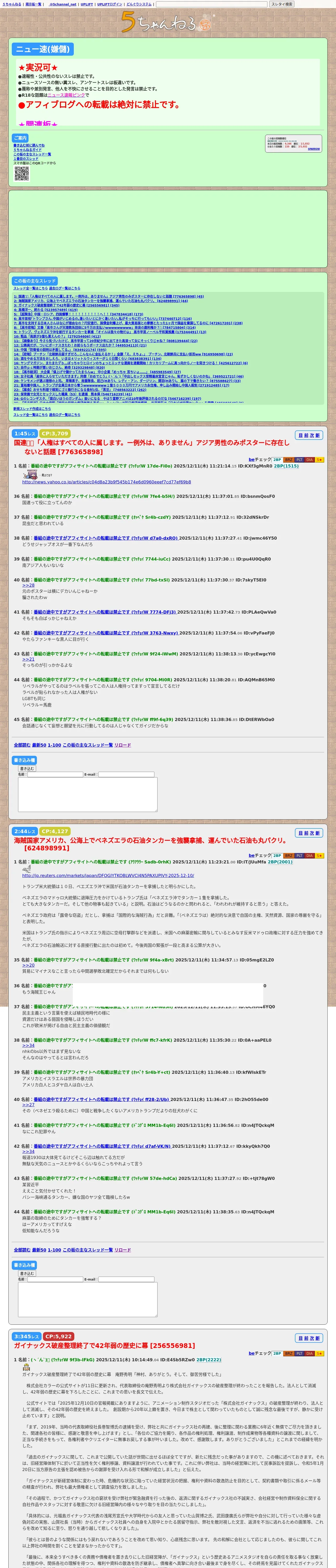This screenshot has height=1568, width=336.
Task: Click 2BP(1515) link in 人権 thread post 1
Action: pos(286,466)
